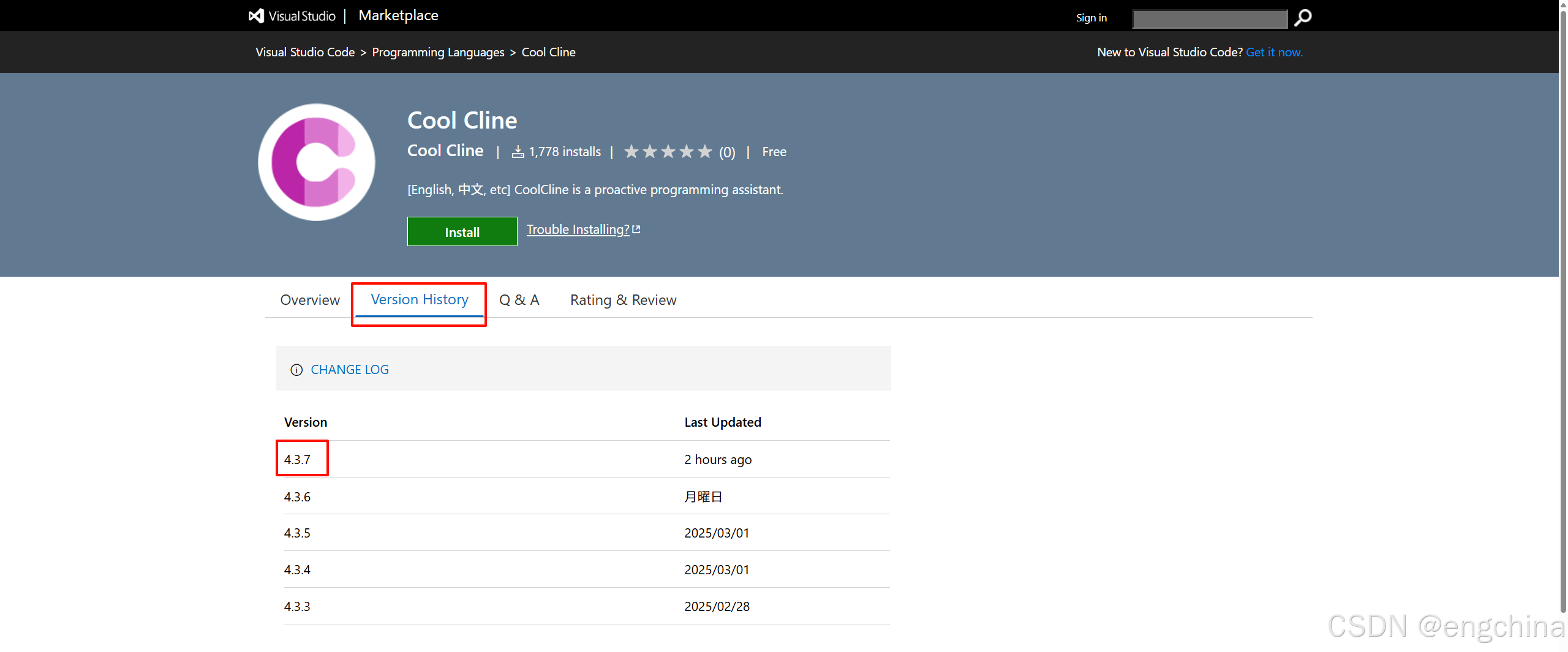Click the installs download icon
The height and width of the screenshot is (652, 1568).
518,152
